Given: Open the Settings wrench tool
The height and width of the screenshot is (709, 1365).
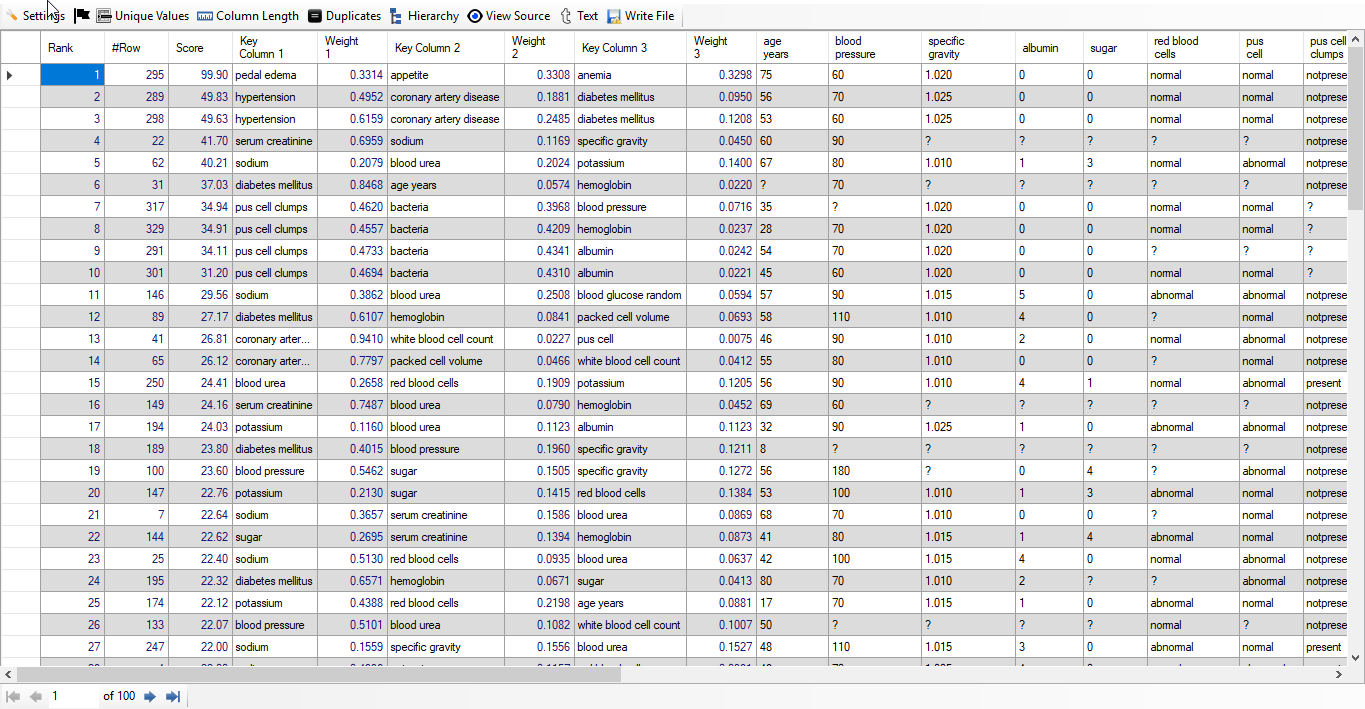Looking at the screenshot, I should 34,16.
